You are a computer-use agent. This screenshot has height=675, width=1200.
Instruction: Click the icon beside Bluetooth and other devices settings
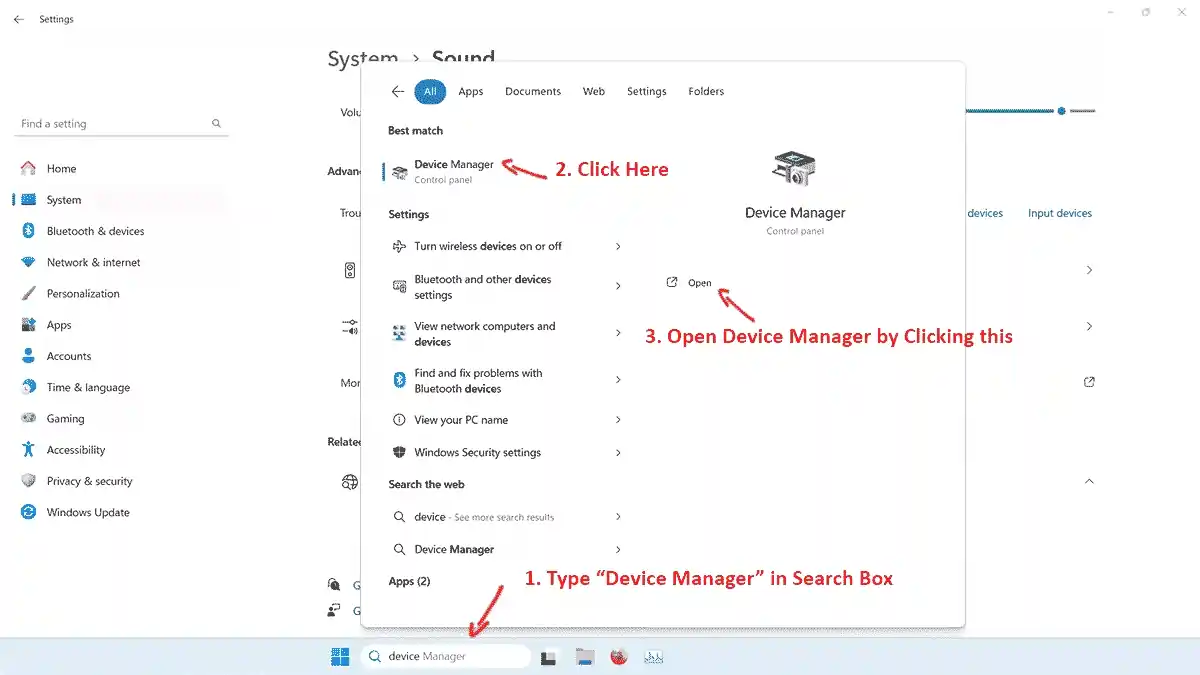(400, 287)
